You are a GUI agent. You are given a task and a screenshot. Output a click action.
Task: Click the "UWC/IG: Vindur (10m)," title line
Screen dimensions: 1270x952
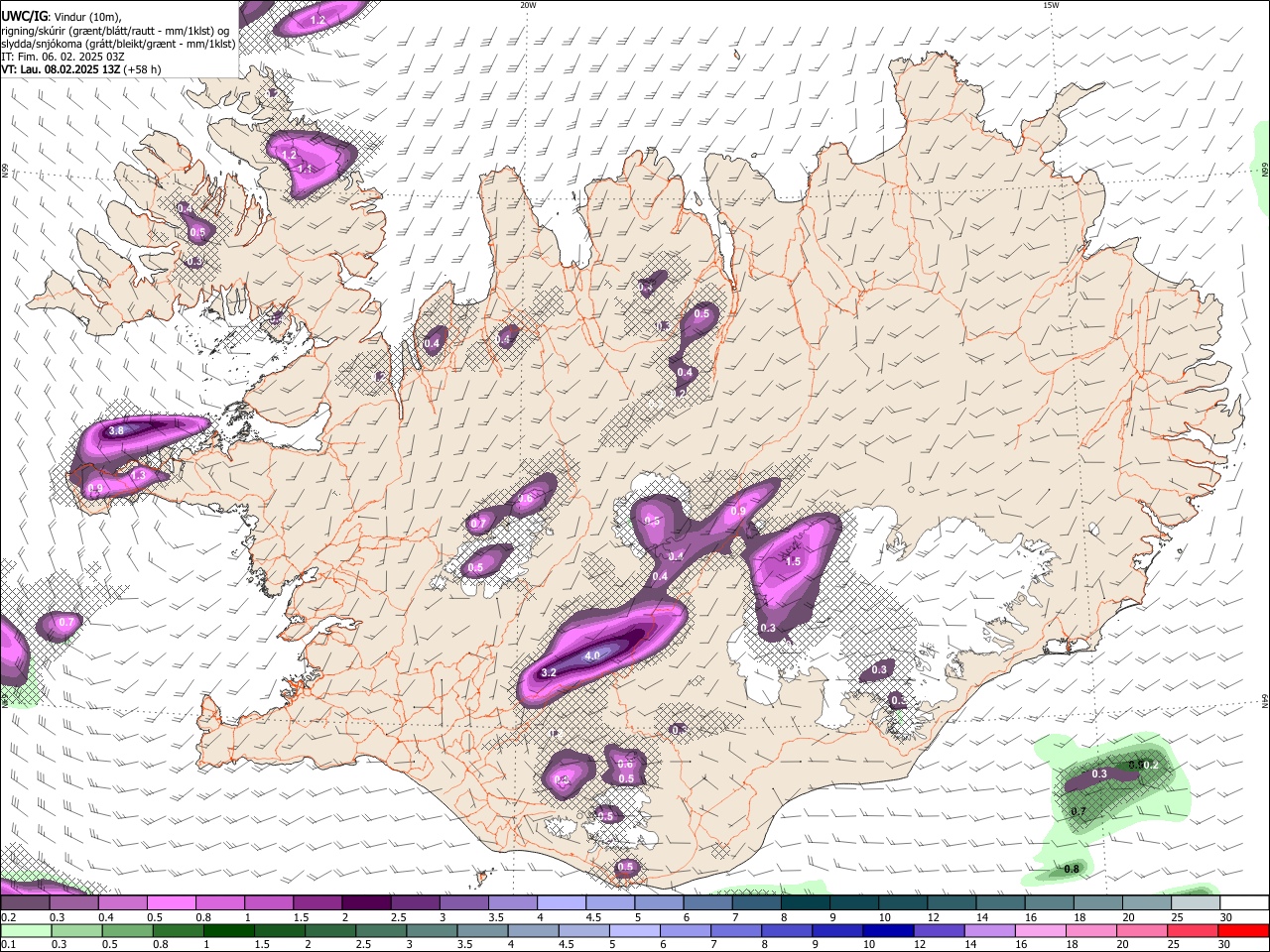[62, 16]
